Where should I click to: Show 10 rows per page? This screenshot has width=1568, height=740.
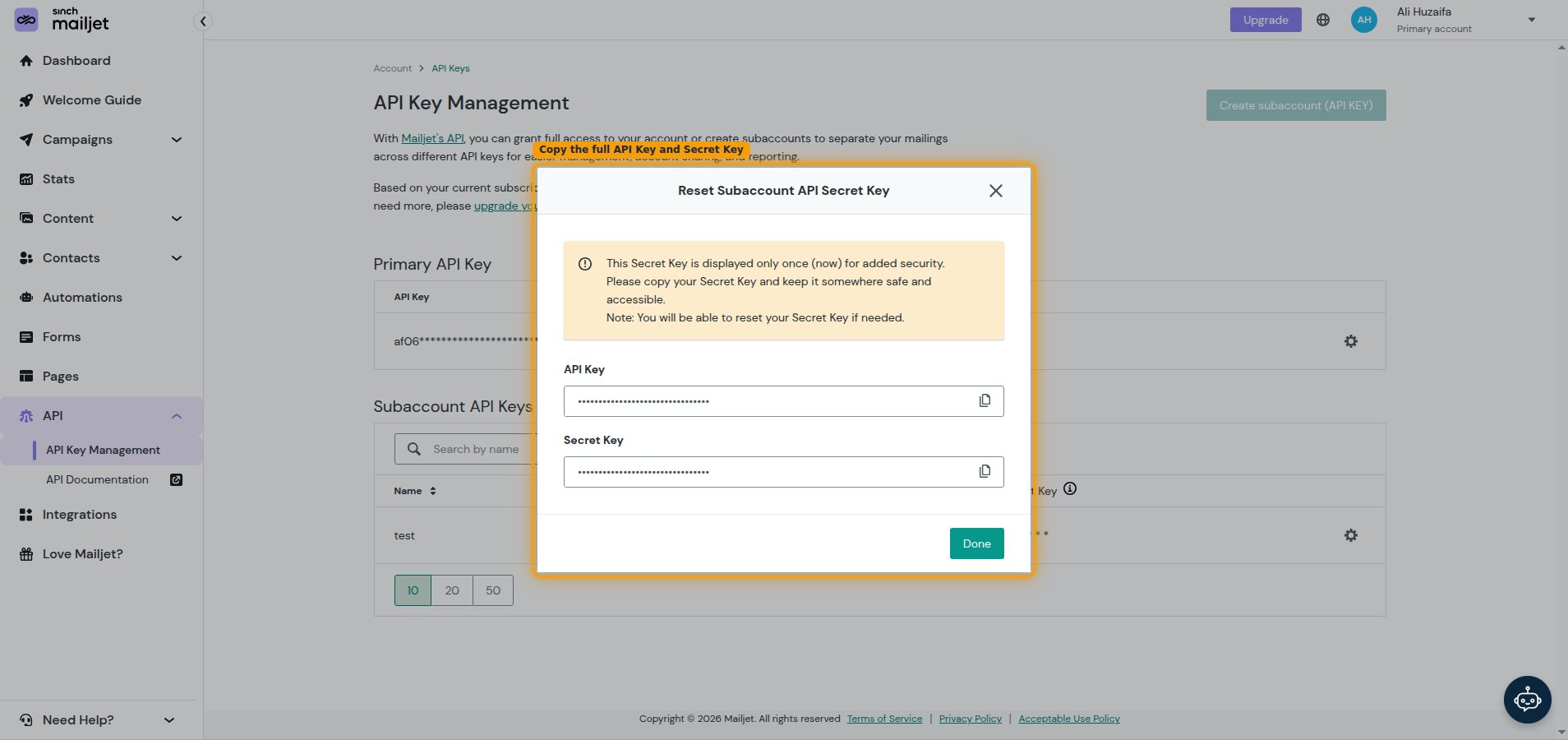[x=413, y=590]
